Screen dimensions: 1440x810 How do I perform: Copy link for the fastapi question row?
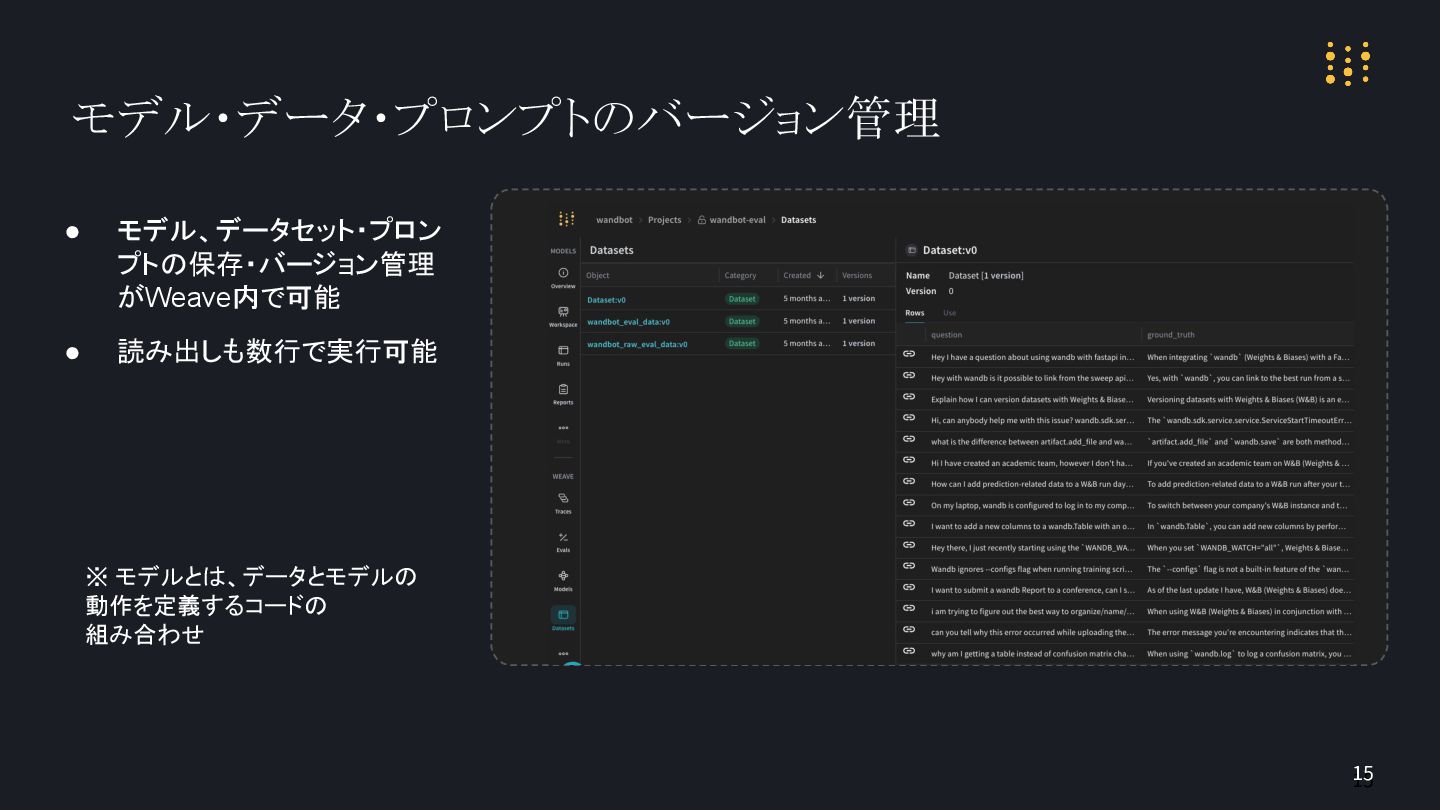pos(909,354)
